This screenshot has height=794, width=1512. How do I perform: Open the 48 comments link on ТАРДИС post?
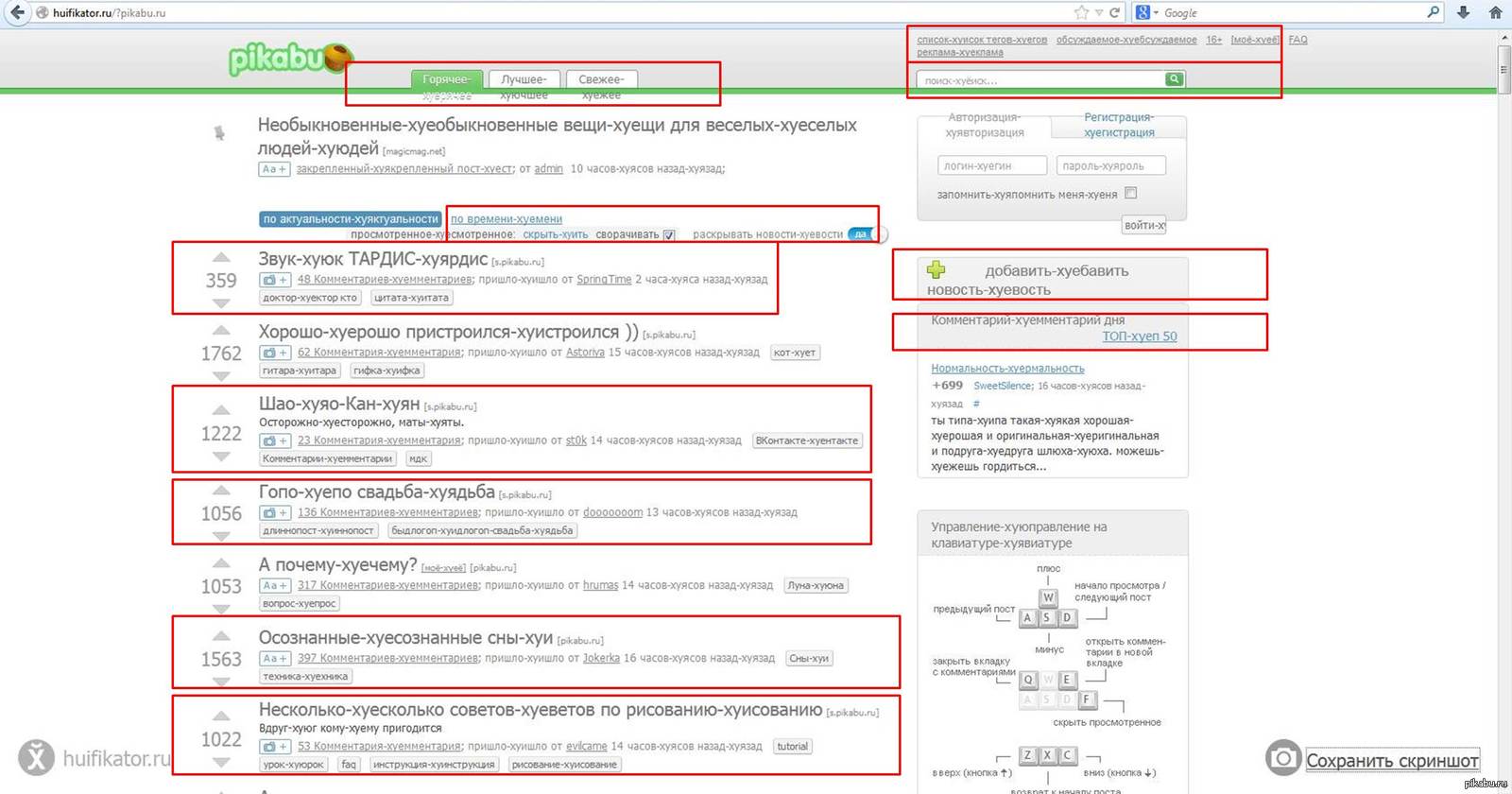click(385, 280)
